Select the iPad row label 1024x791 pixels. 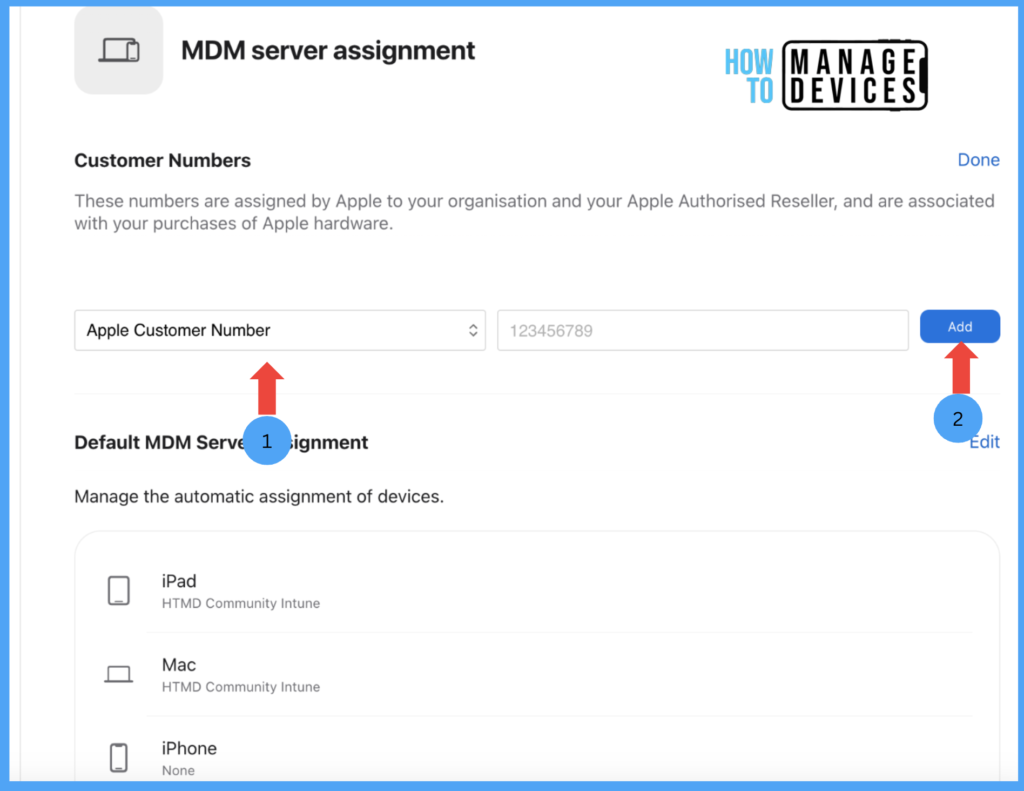point(179,581)
